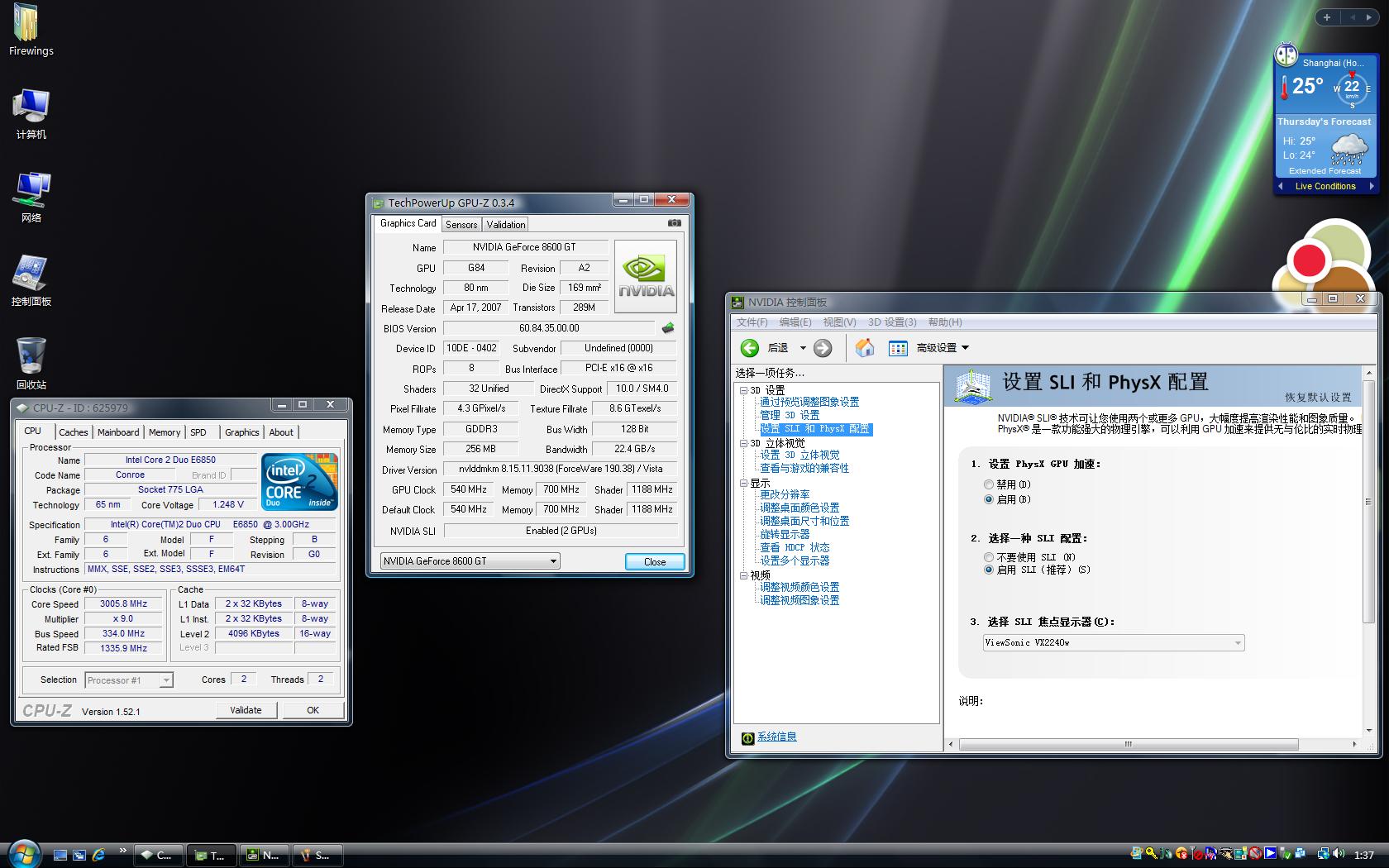The width and height of the screenshot is (1389, 868).
Task: Open the 文件(F) menu in NVIDIA panel
Action: point(752,322)
